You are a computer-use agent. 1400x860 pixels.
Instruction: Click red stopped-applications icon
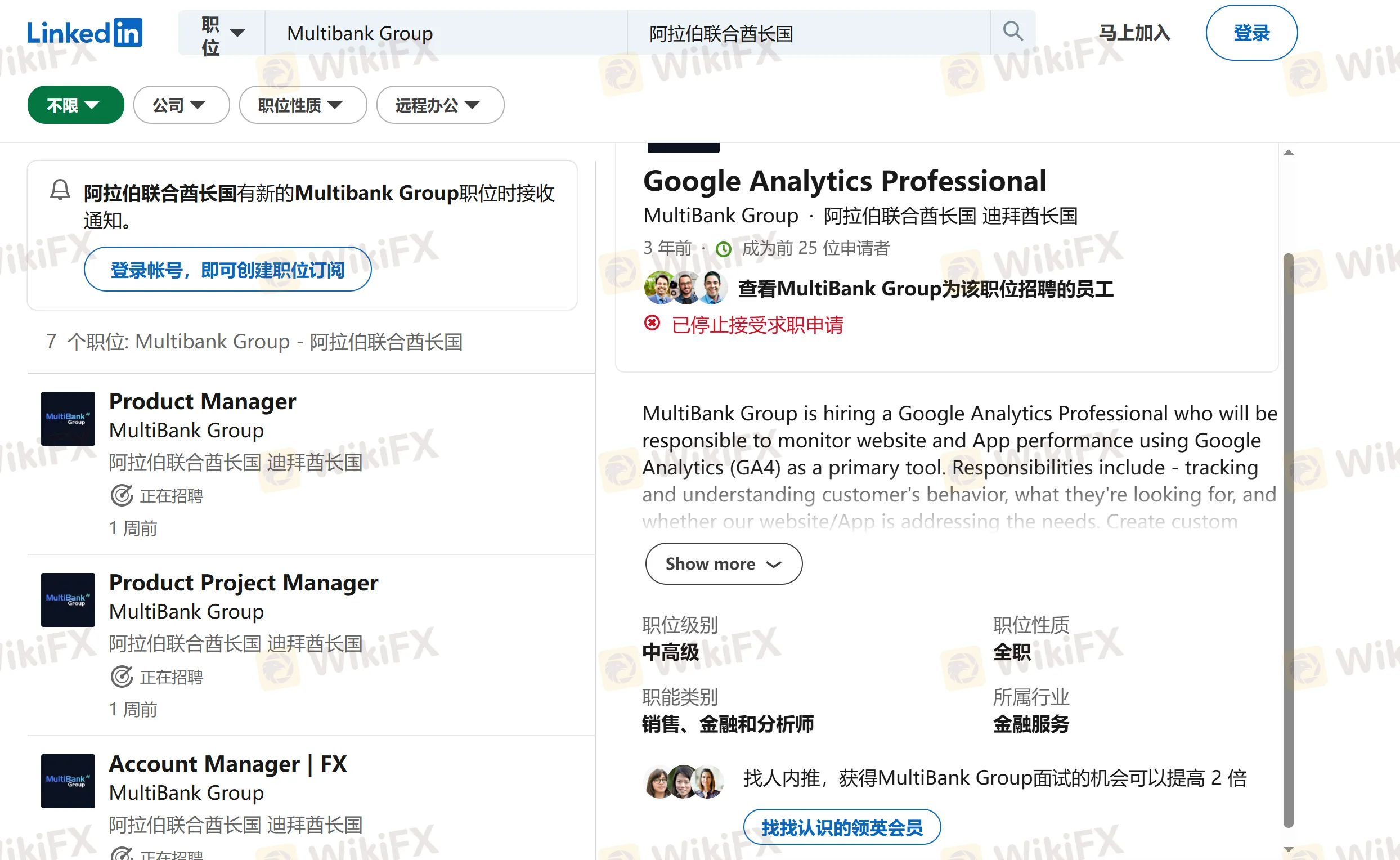[652, 323]
